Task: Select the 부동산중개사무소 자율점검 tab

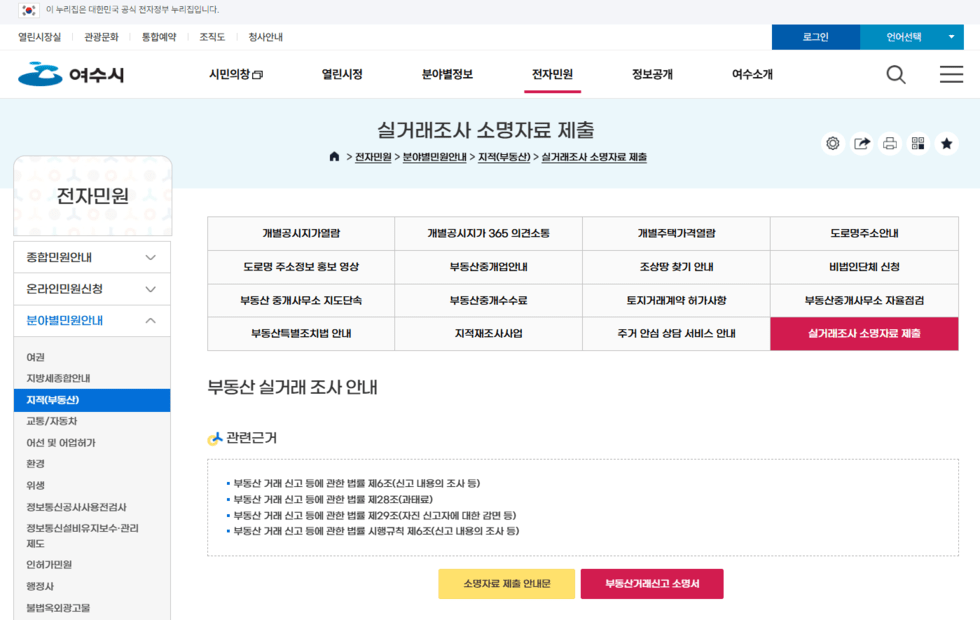Action: click(864, 301)
